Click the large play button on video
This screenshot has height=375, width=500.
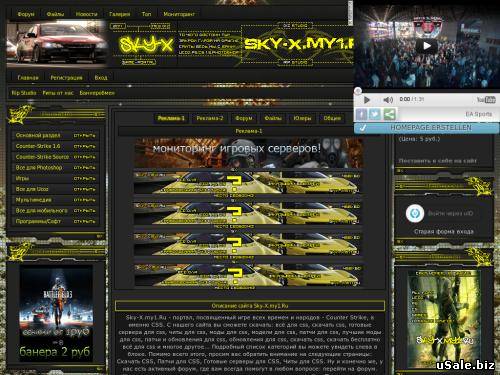pos(426,46)
